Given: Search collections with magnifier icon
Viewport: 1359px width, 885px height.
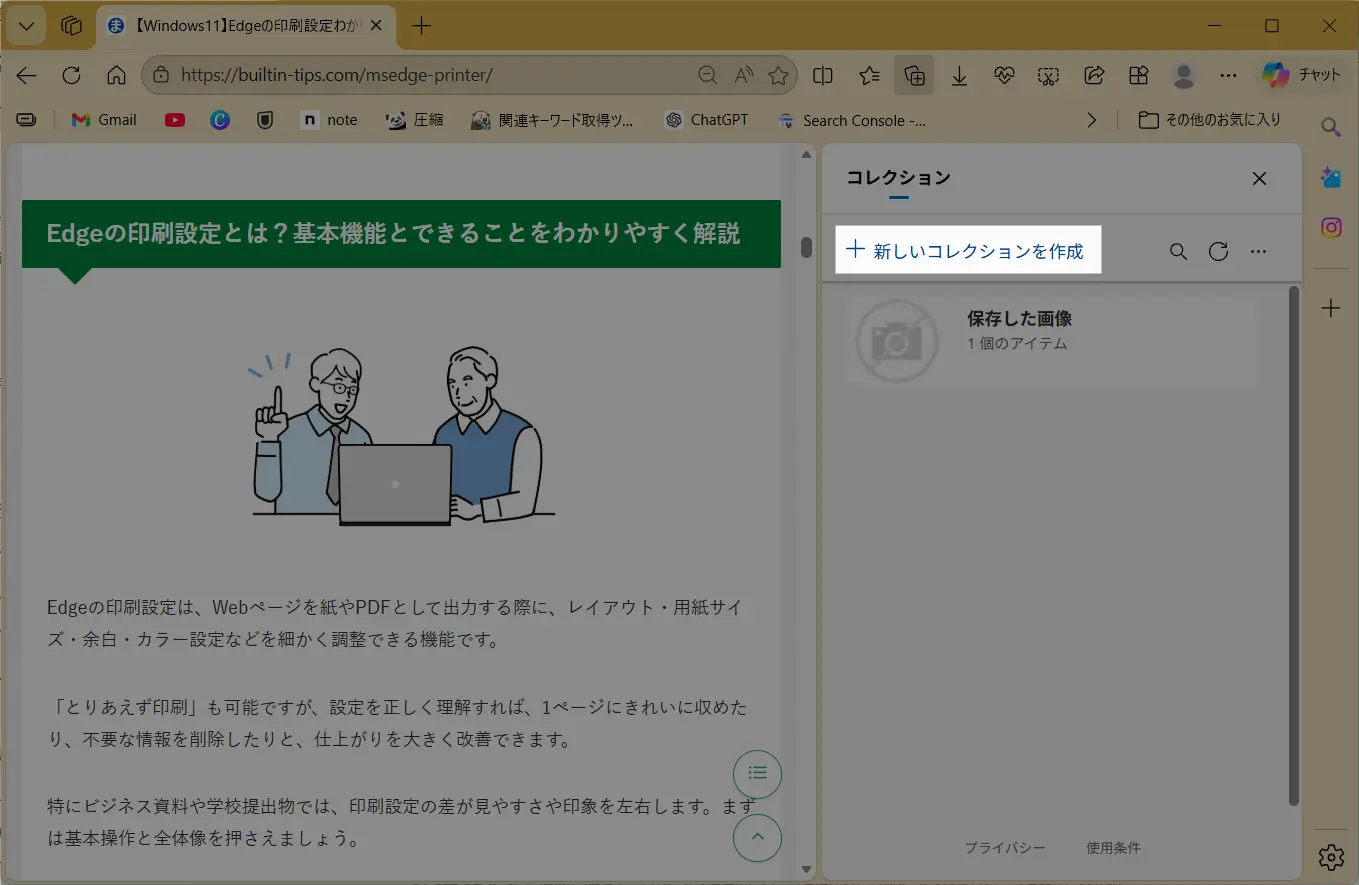Looking at the screenshot, I should [x=1178, y=251].
